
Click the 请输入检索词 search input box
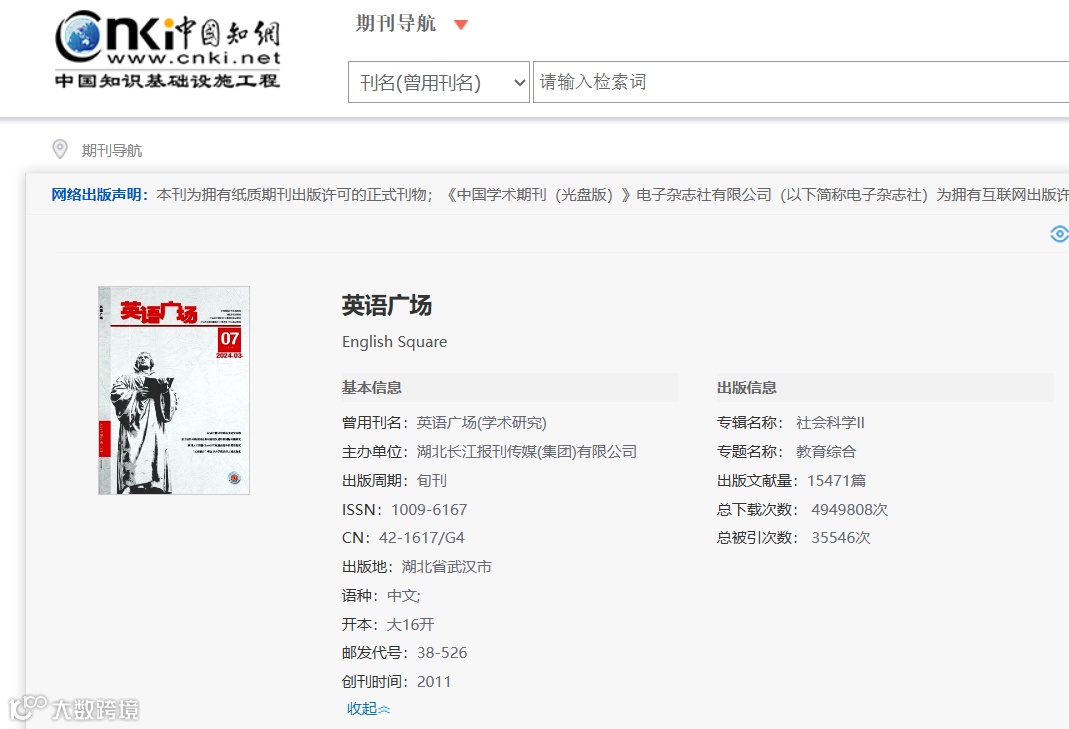(x=800, y=83)
